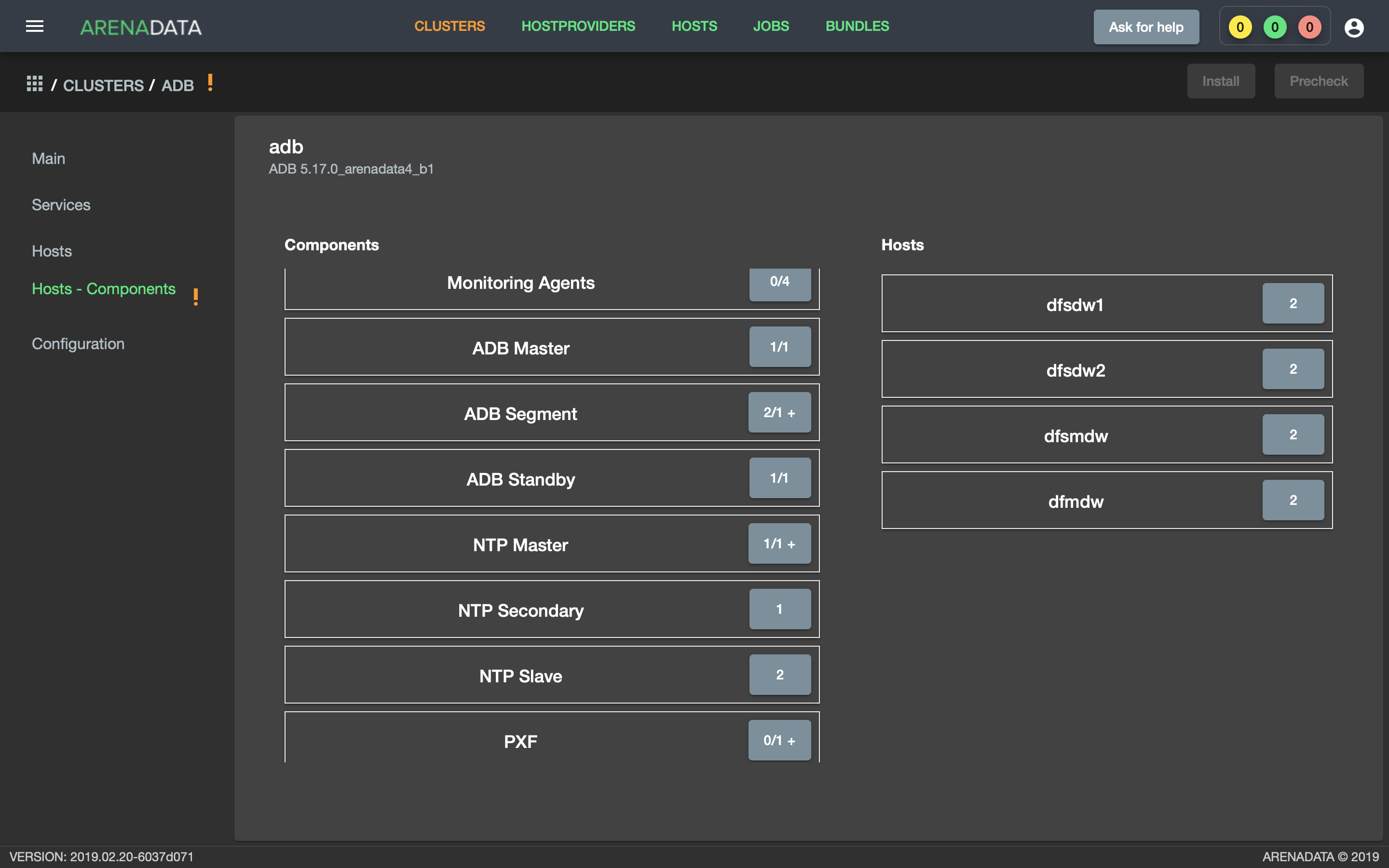The height and width of the screenshot is (868, 1389).
Task: Click the orange warning mark beside ADB
Action: (210, 82)
